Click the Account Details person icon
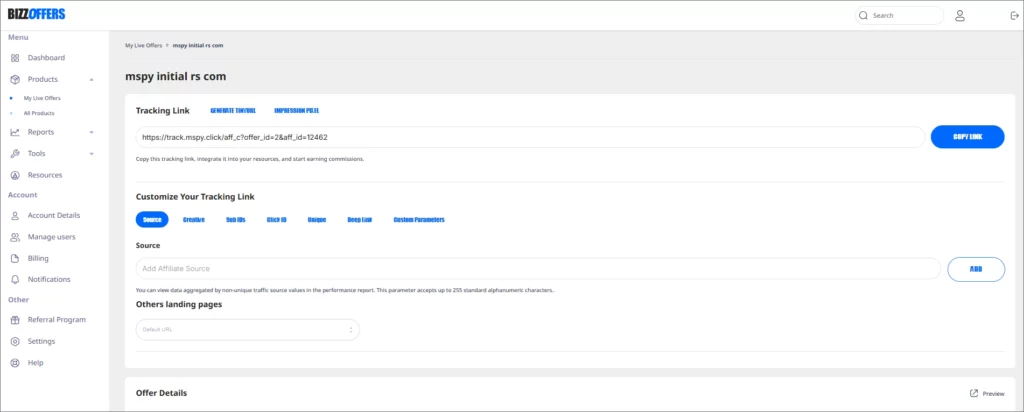 [x=15, y=215]
